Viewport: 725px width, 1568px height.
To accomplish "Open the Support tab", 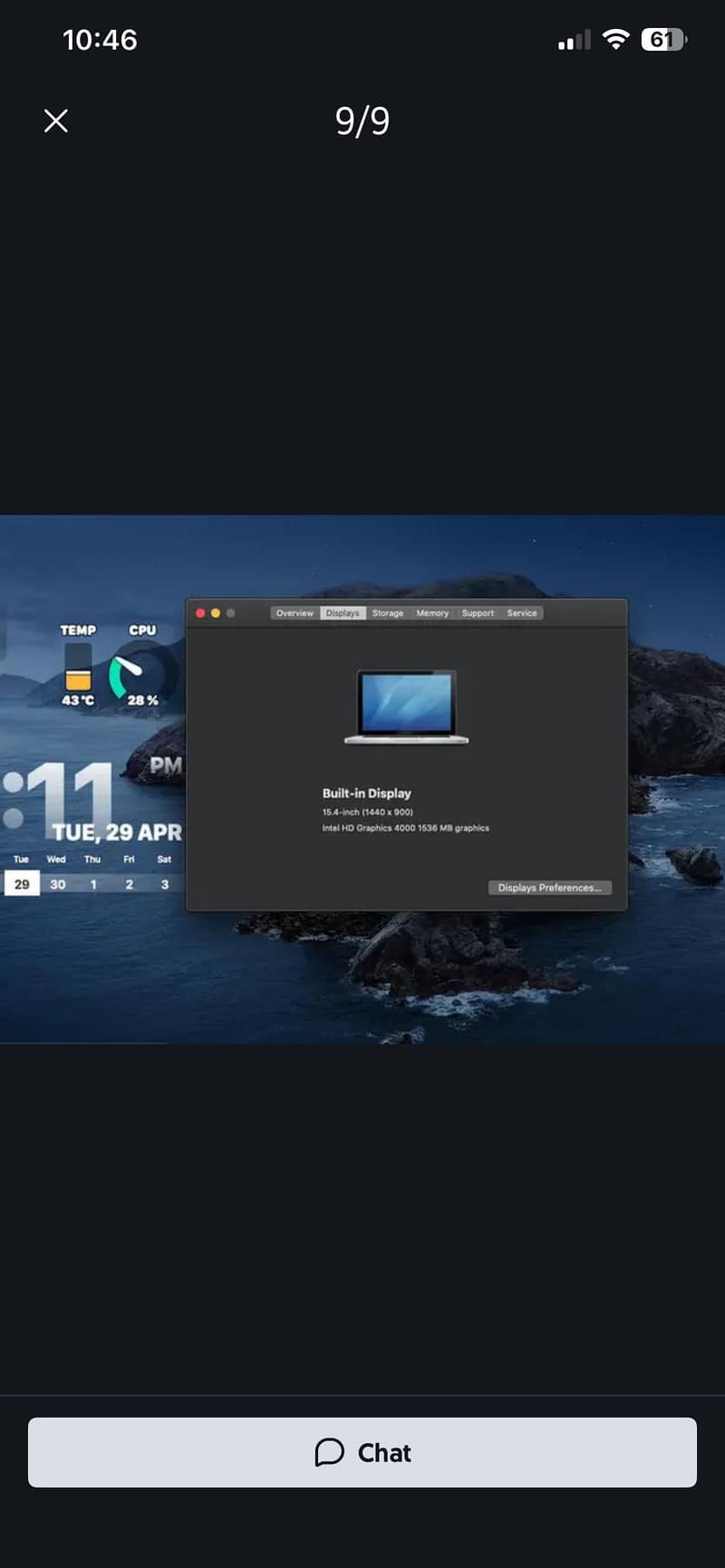I will tap(478, 613).
